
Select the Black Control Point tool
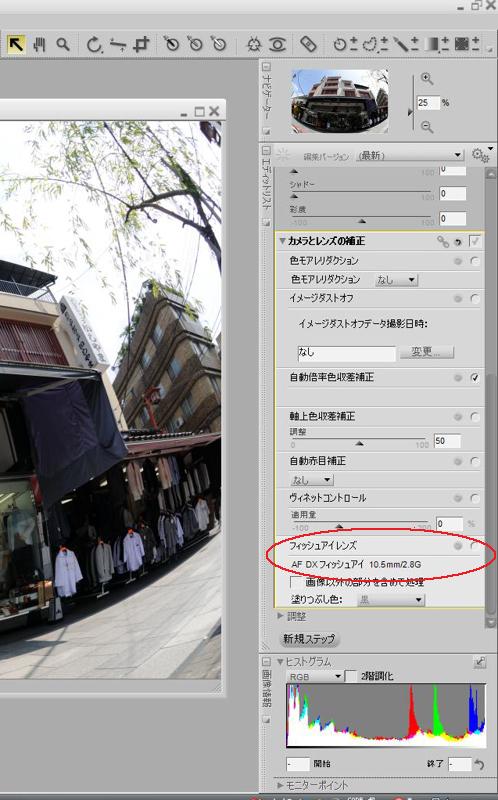[x=171, y=44]
